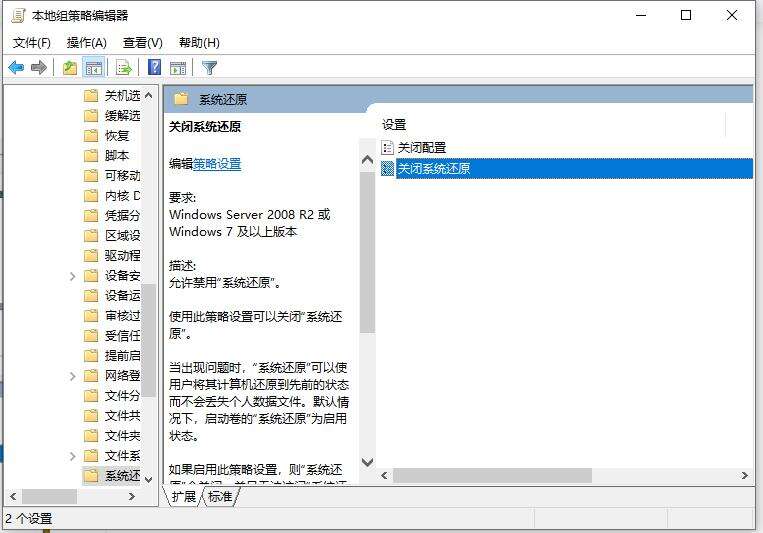
Task: Click the Export list toolbar icon
Action: click(x=124, y=68)
